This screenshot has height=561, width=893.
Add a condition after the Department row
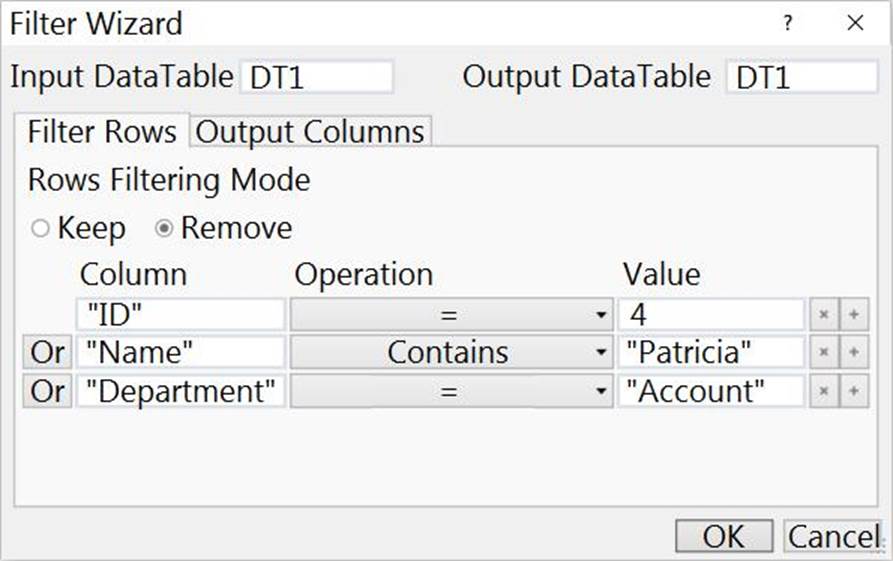pos(853,391)
